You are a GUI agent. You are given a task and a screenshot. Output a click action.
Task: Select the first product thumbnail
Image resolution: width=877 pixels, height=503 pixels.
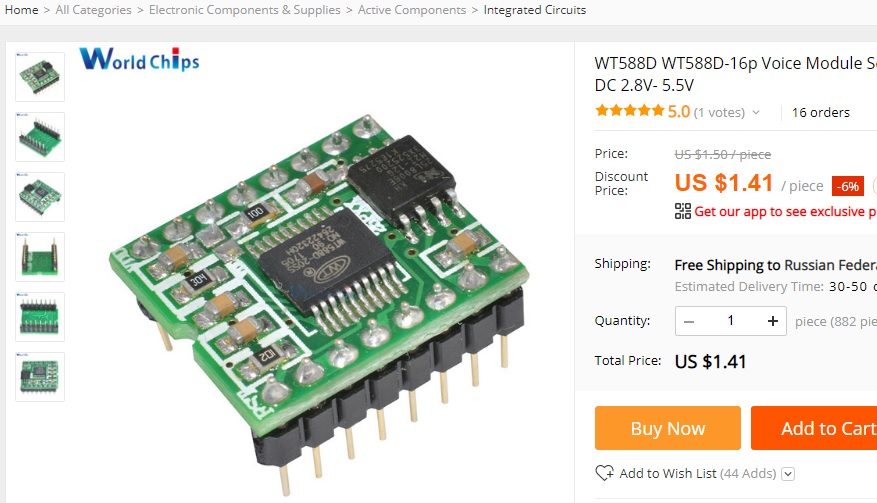[x=40, y=77]
